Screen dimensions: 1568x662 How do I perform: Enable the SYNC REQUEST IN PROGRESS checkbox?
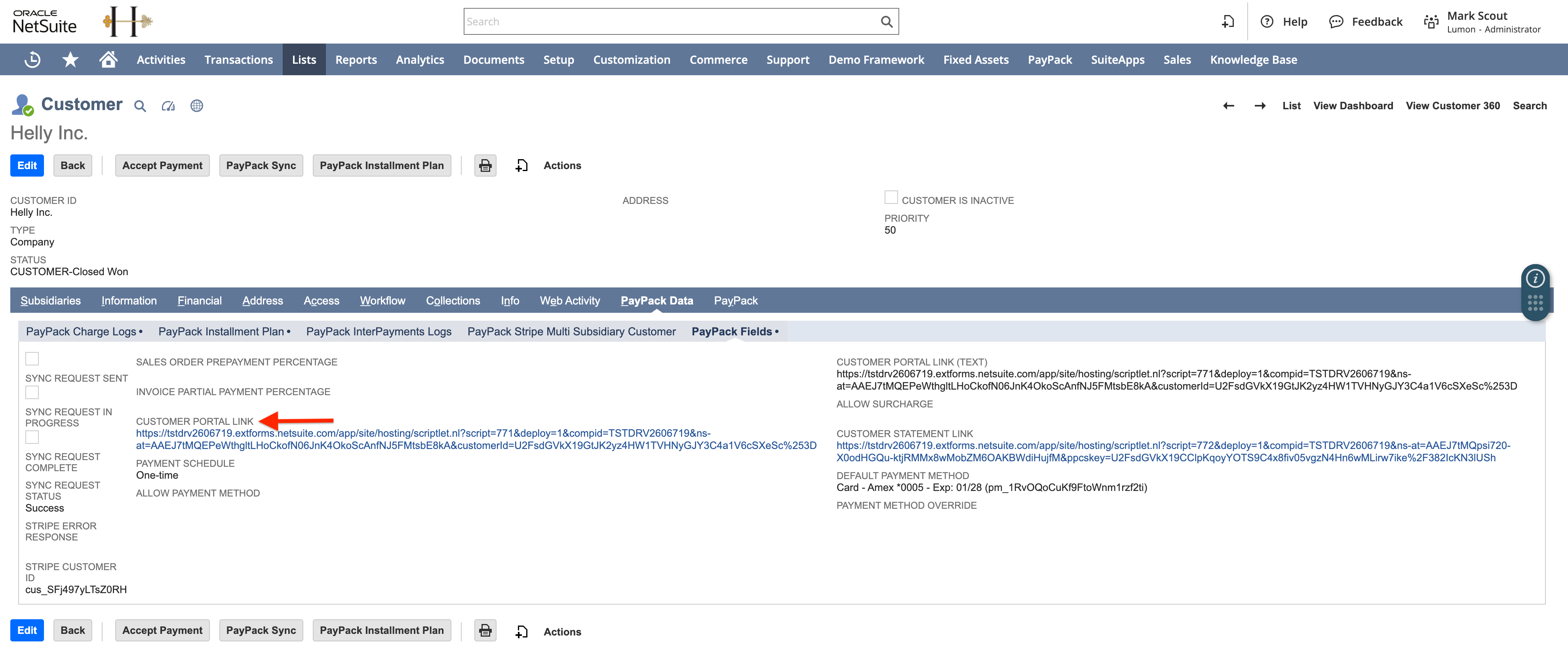(32, 392)
